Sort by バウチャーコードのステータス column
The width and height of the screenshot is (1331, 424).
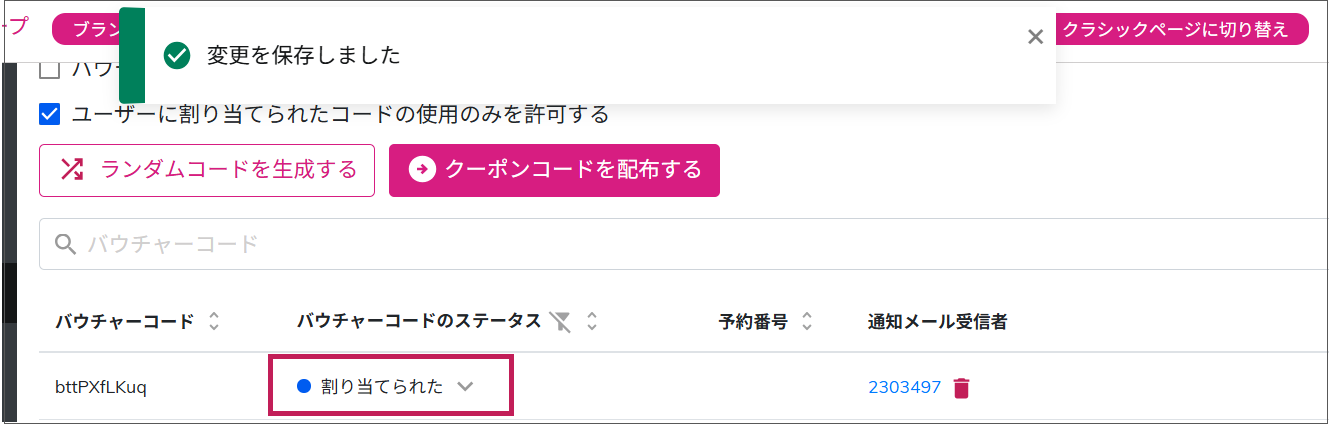[x=592, y=322]
